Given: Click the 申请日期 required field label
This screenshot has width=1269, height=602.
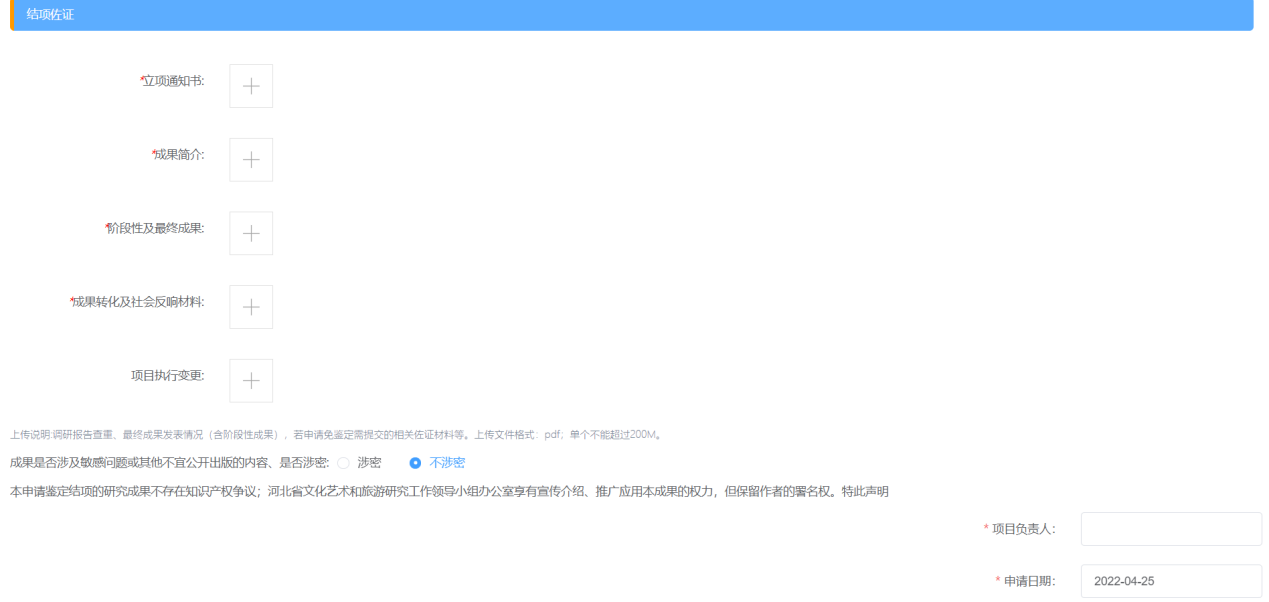Looking at the screenshot, I should pos(1029,581).
